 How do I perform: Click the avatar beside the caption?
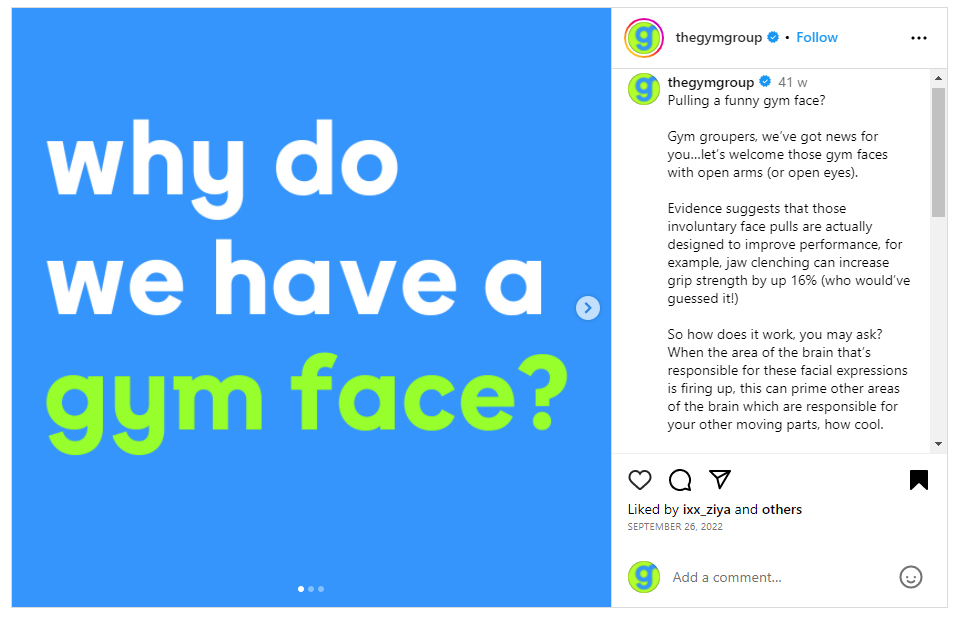click(x=644, y=89)
